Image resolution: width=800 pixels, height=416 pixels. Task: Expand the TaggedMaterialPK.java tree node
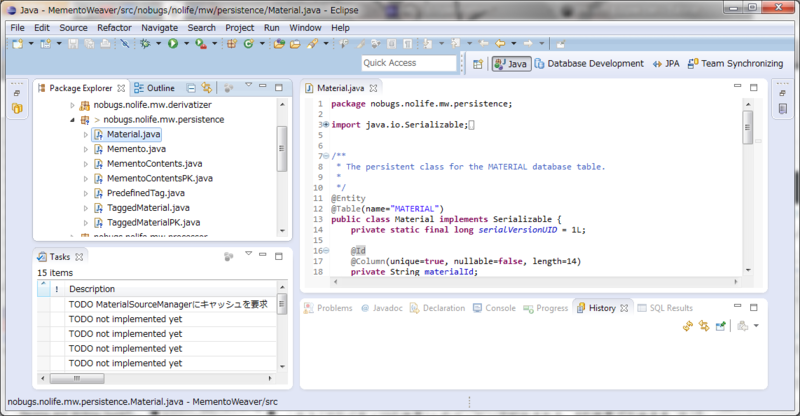point(86,223)
